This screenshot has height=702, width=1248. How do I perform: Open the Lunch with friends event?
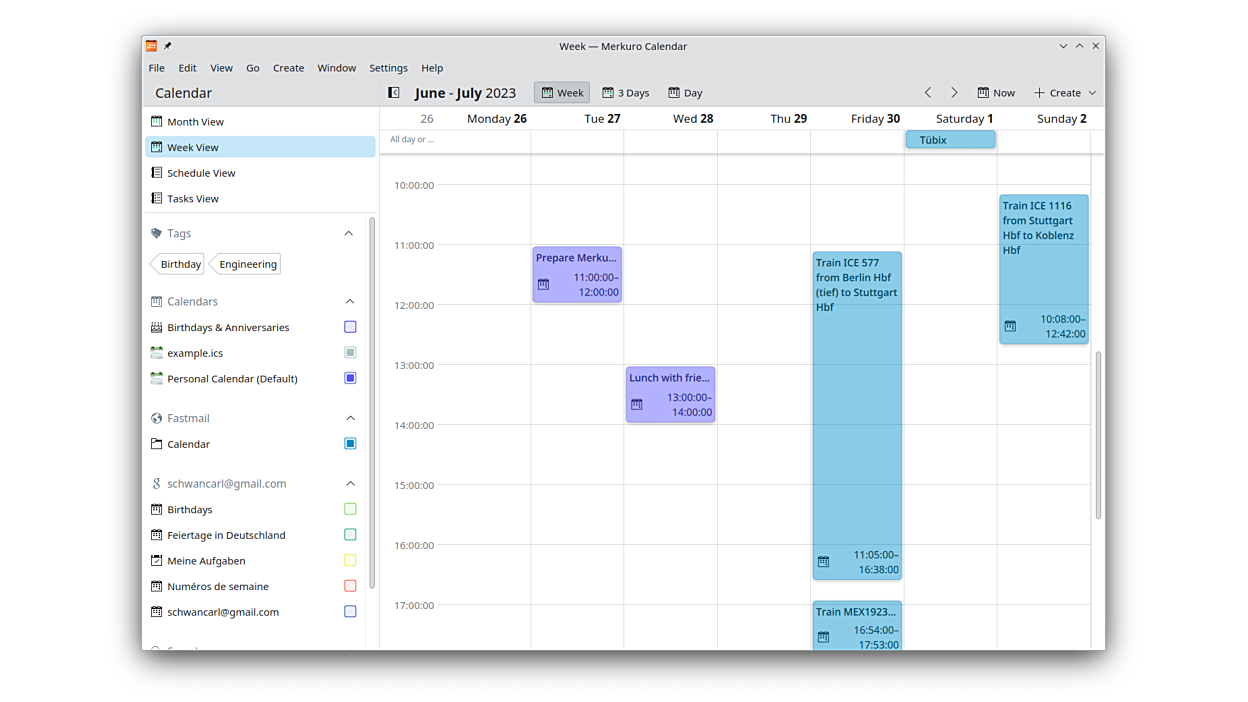(670, 394)
